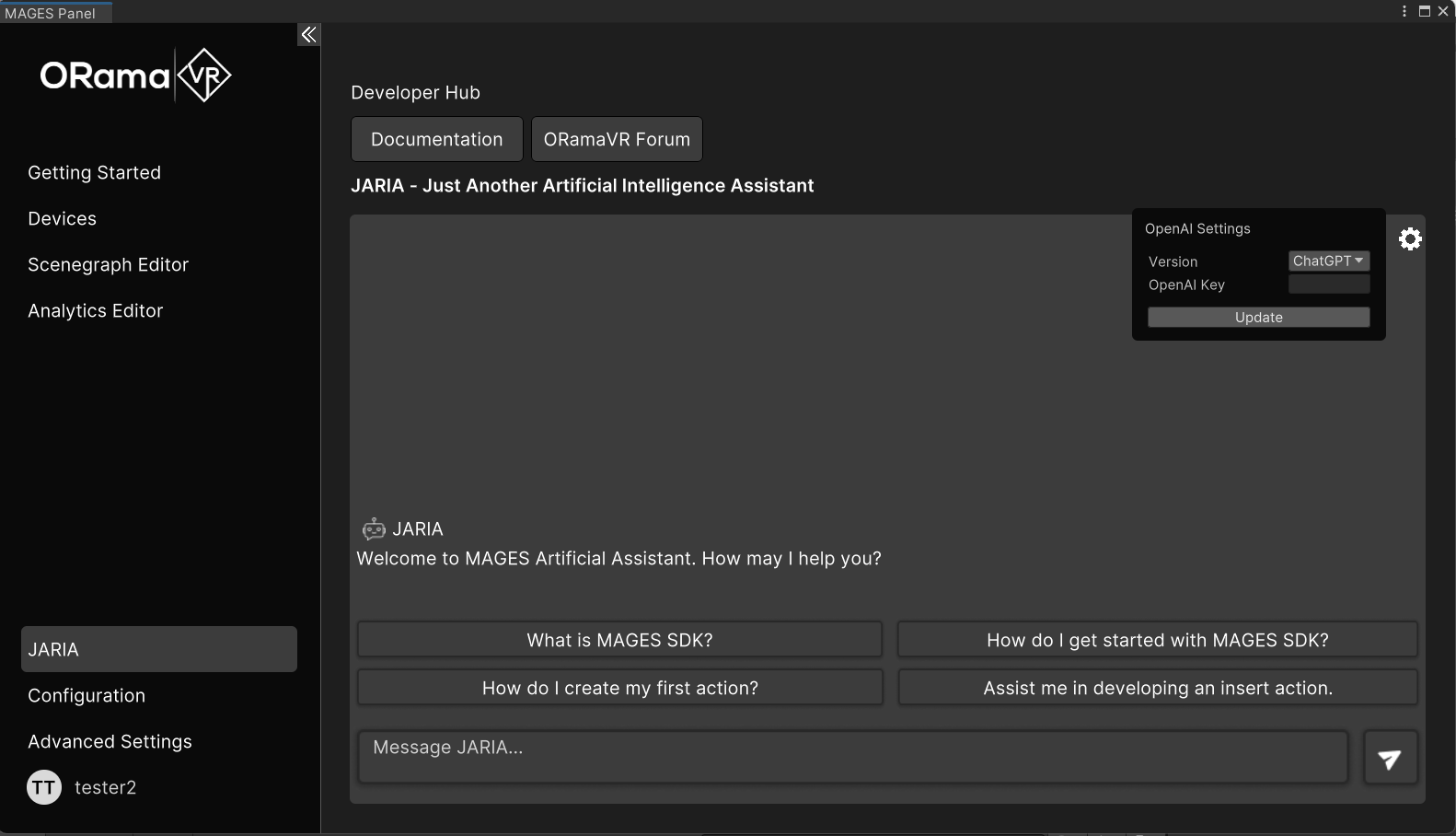Click the JARIA assistant title heading
The image size is (1456, 836).
pos(583,185)
